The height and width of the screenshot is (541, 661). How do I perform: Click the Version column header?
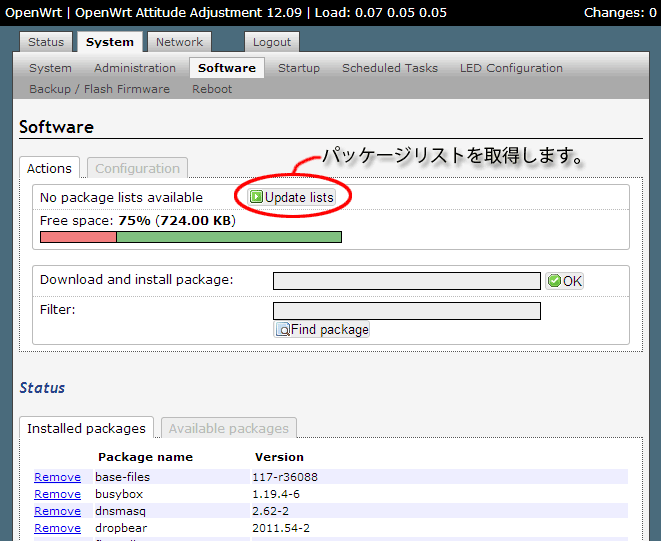279,457
